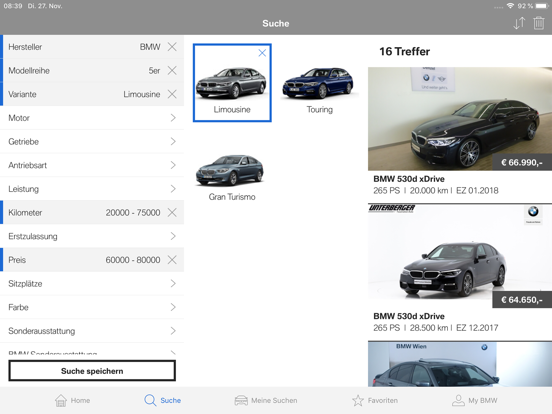Open the Meine Suchen tab
The height and width of the screenshot is (414, 552).
click(266, 400)
